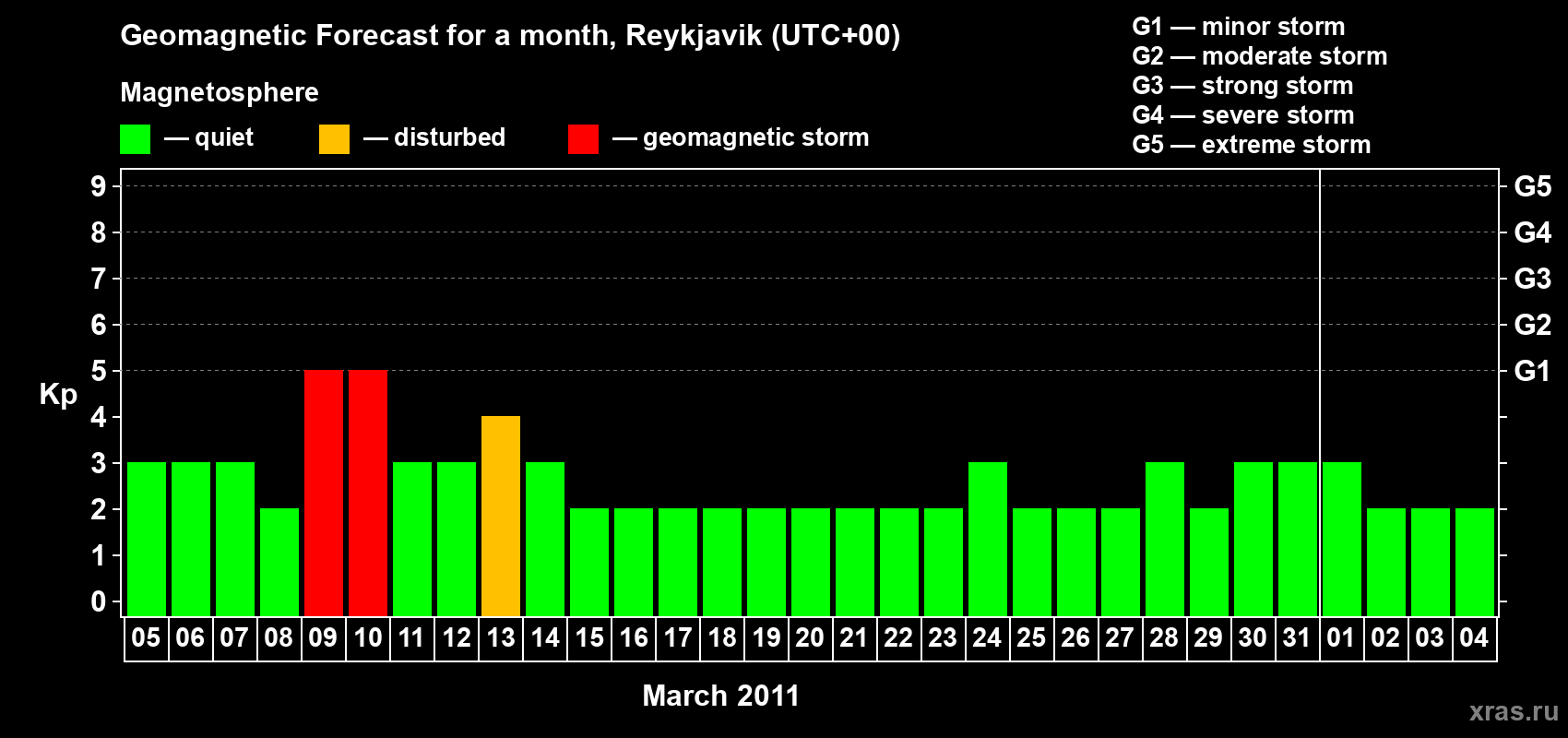Screen dimensions: 1568x738
Task: Click the date label 10
Action: pos(367,637)
